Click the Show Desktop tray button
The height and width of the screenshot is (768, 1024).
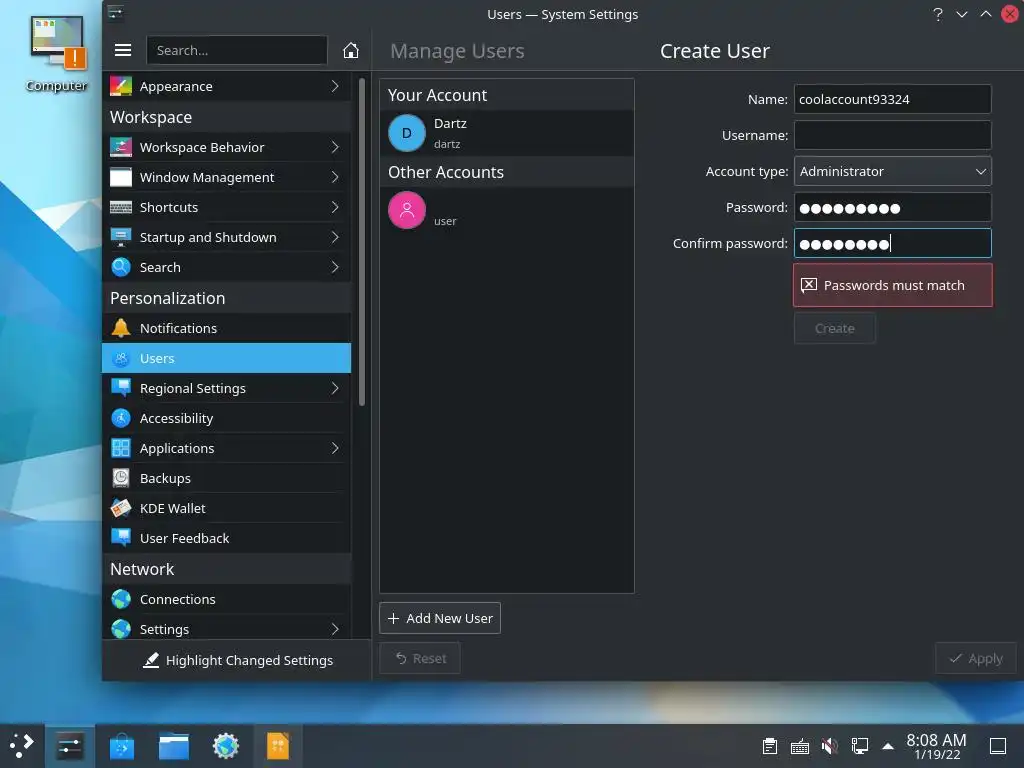coord(998,746)
